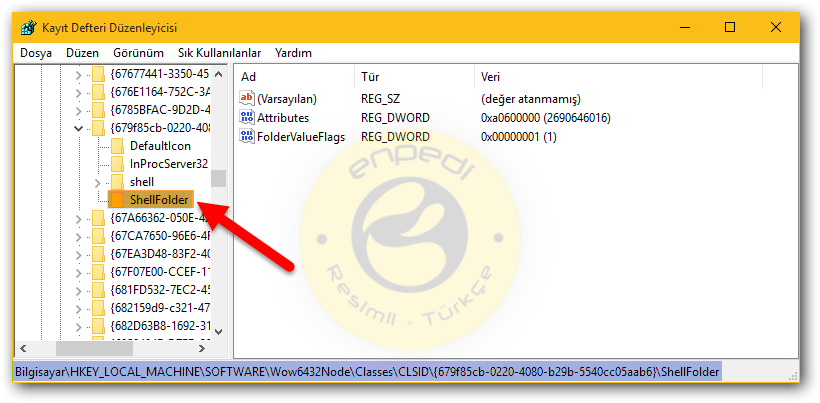Expand the {67EA3D48-83F2 key
Image resolution: width=820 pixels, height=403 pixels.
pos(78,255)
